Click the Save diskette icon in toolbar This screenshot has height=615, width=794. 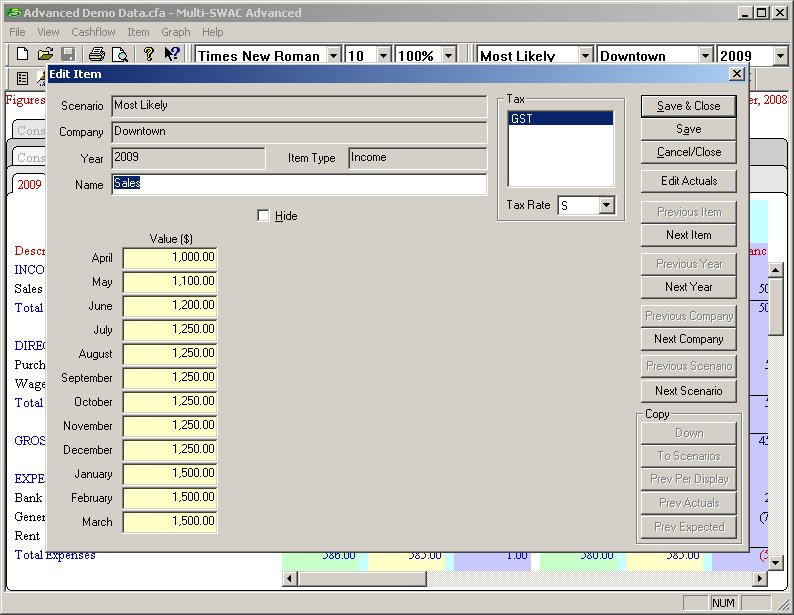pyautogui.click(x=68, y=55)
